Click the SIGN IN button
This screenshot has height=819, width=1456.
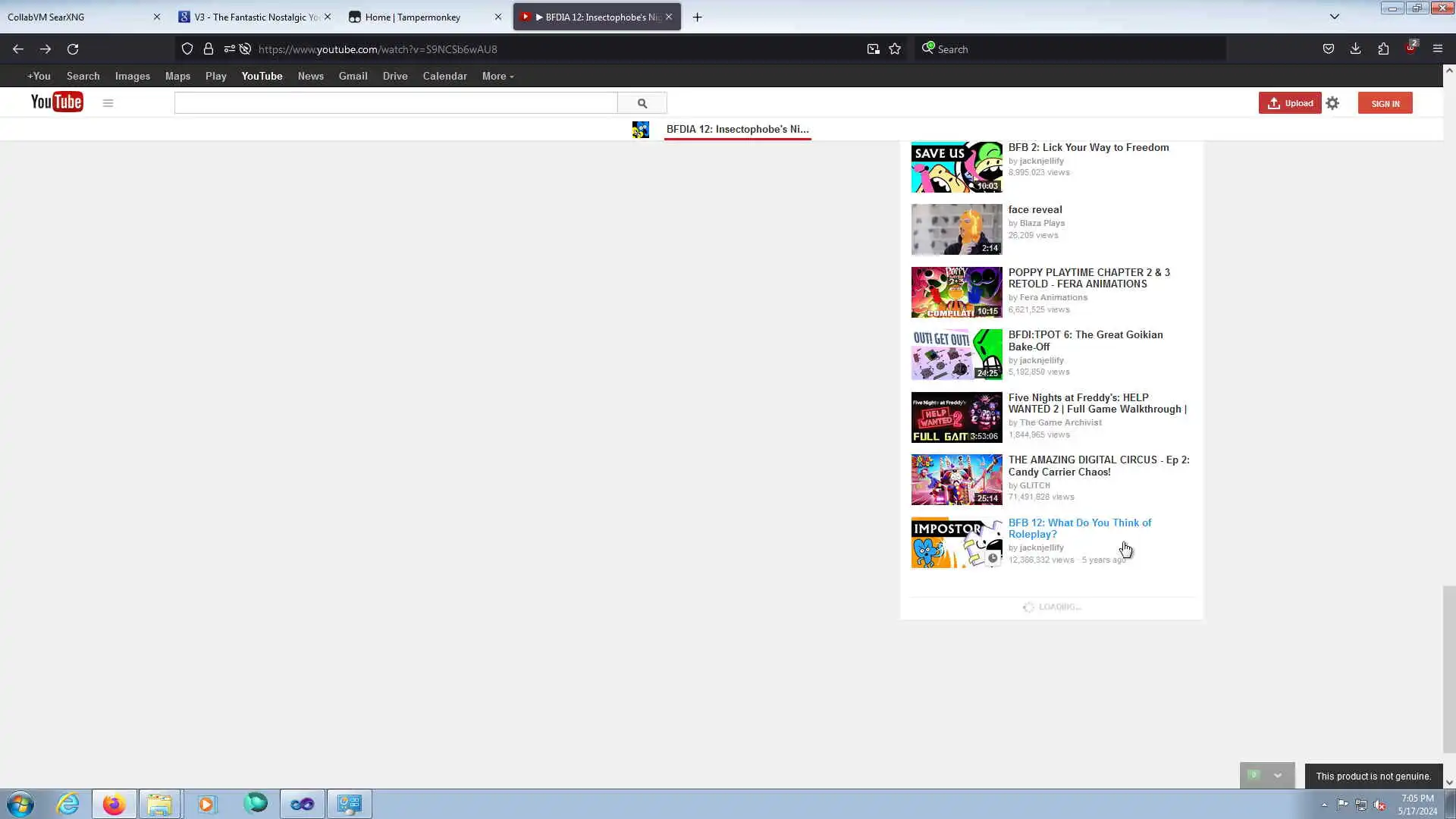(x=1385, y=103)
